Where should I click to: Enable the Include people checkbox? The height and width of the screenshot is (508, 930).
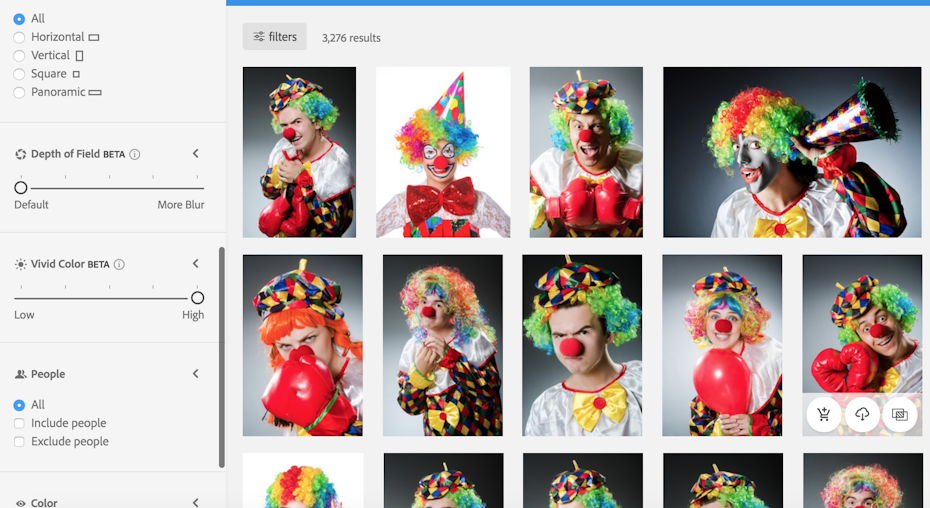point(19,423)
